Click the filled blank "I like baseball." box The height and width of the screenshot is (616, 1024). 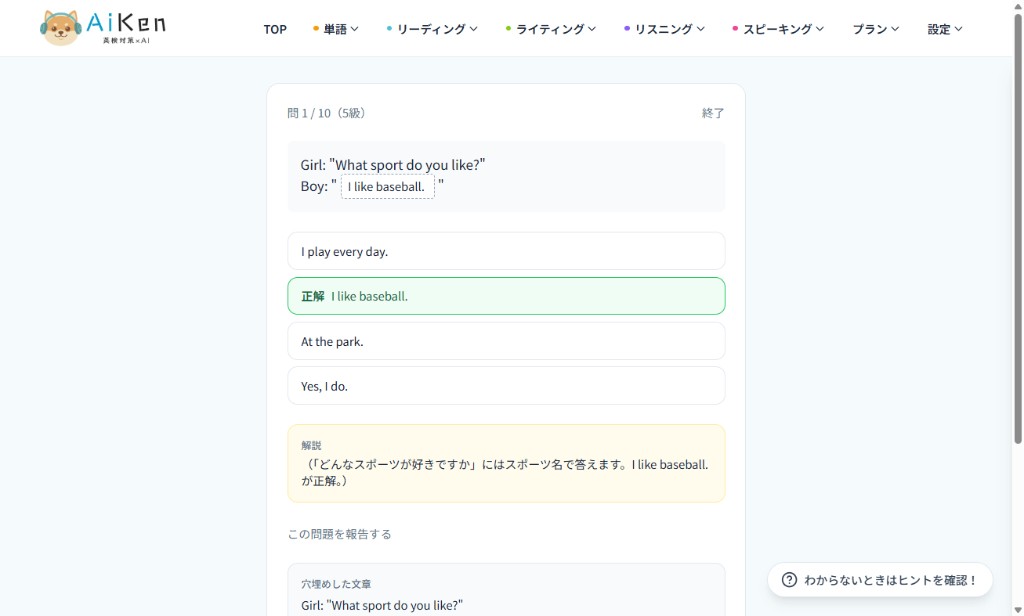[387, 187]
